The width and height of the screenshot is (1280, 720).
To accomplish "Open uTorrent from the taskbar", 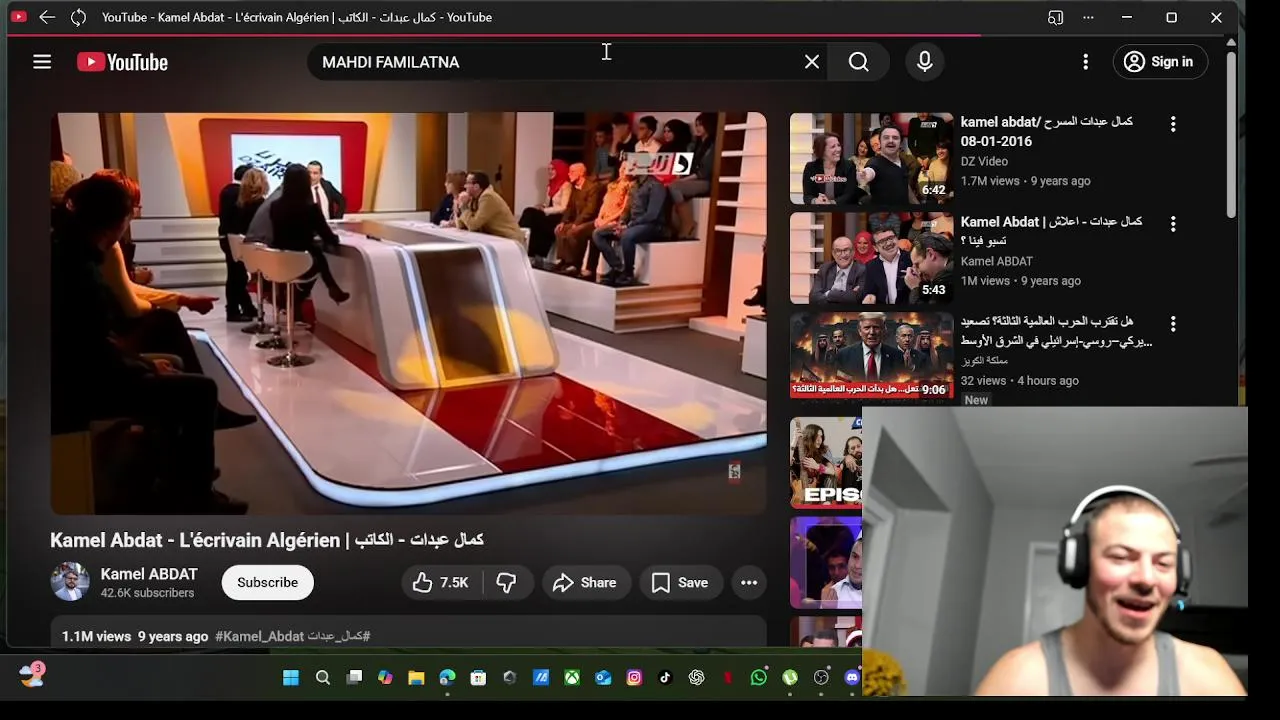I will (x=790, y=678).
